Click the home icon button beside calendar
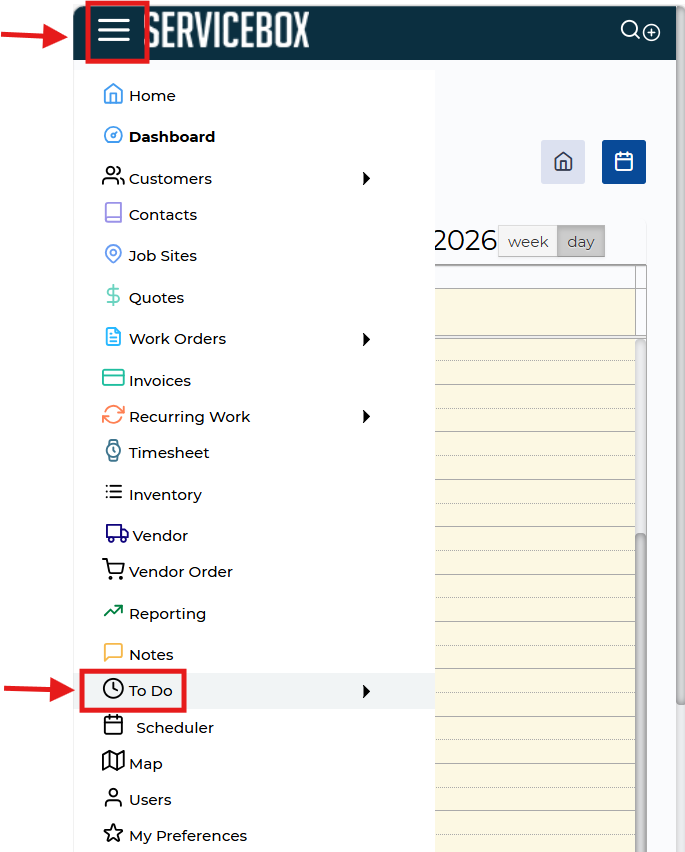 563,162
